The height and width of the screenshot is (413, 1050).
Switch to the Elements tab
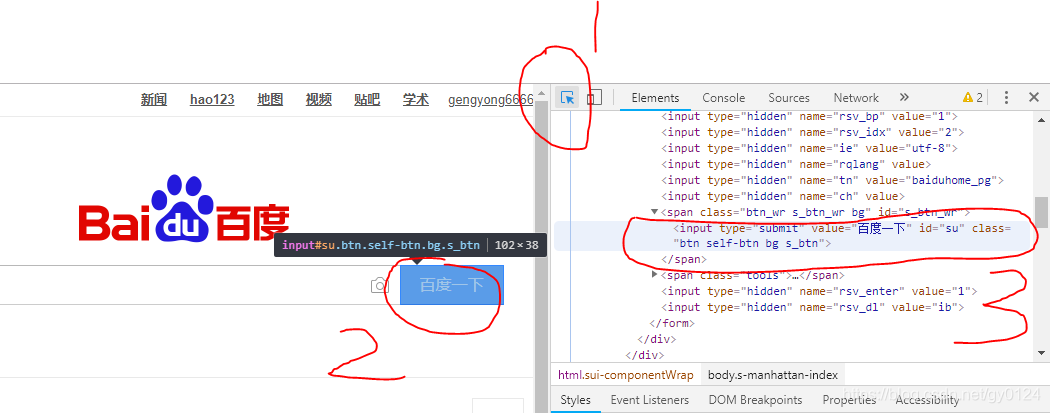pyautogui.click(x=655, y=98)
